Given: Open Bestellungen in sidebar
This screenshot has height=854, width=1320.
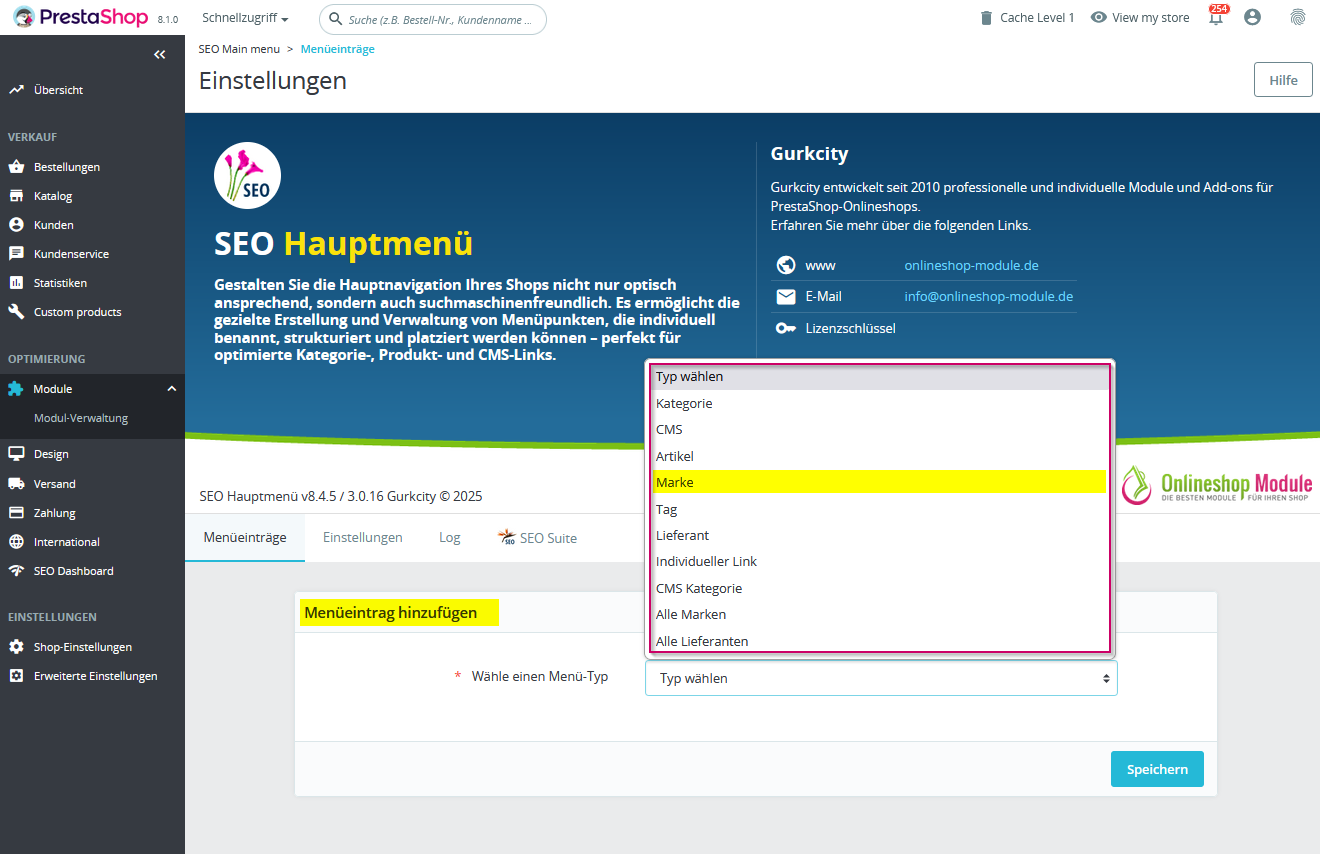Looking at the screenshot, I should pos(67,167).
